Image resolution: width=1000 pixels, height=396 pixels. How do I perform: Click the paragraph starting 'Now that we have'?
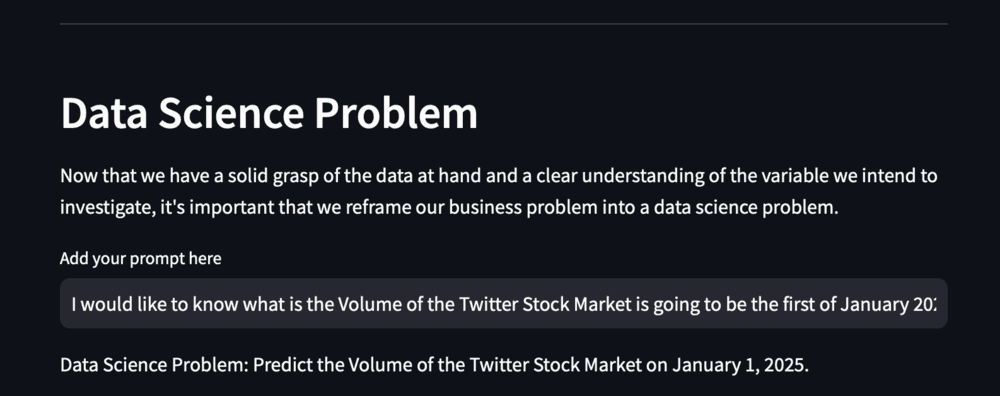(x=499, y=192)
